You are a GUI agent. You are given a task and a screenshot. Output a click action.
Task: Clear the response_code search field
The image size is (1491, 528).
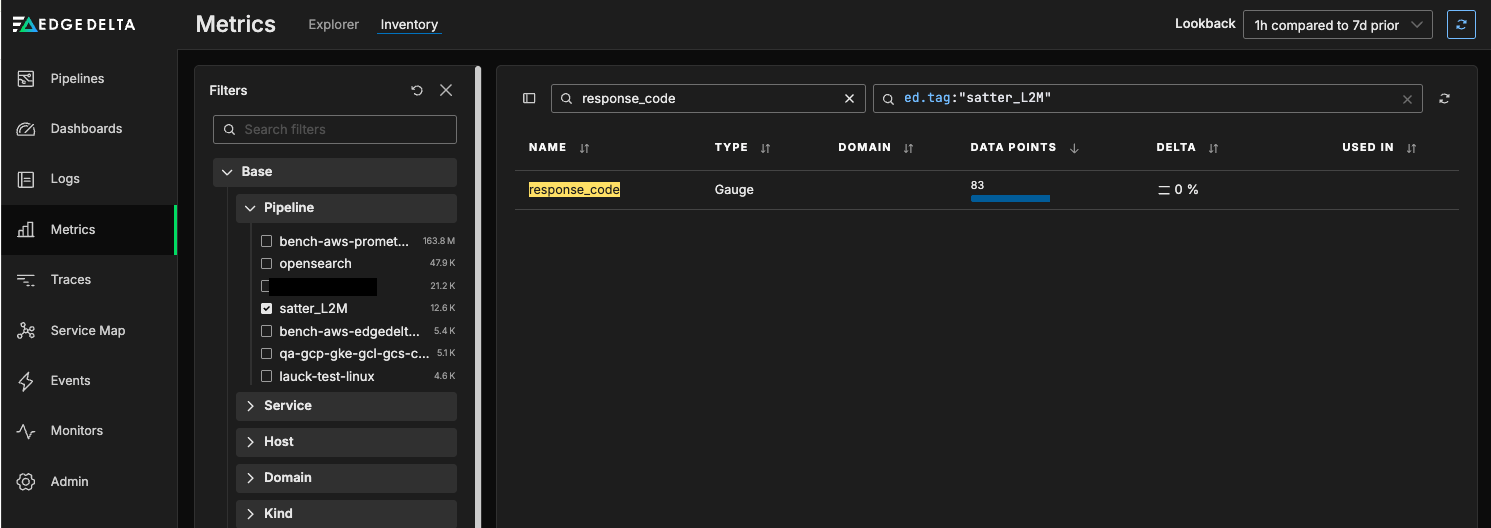point(849,98)
